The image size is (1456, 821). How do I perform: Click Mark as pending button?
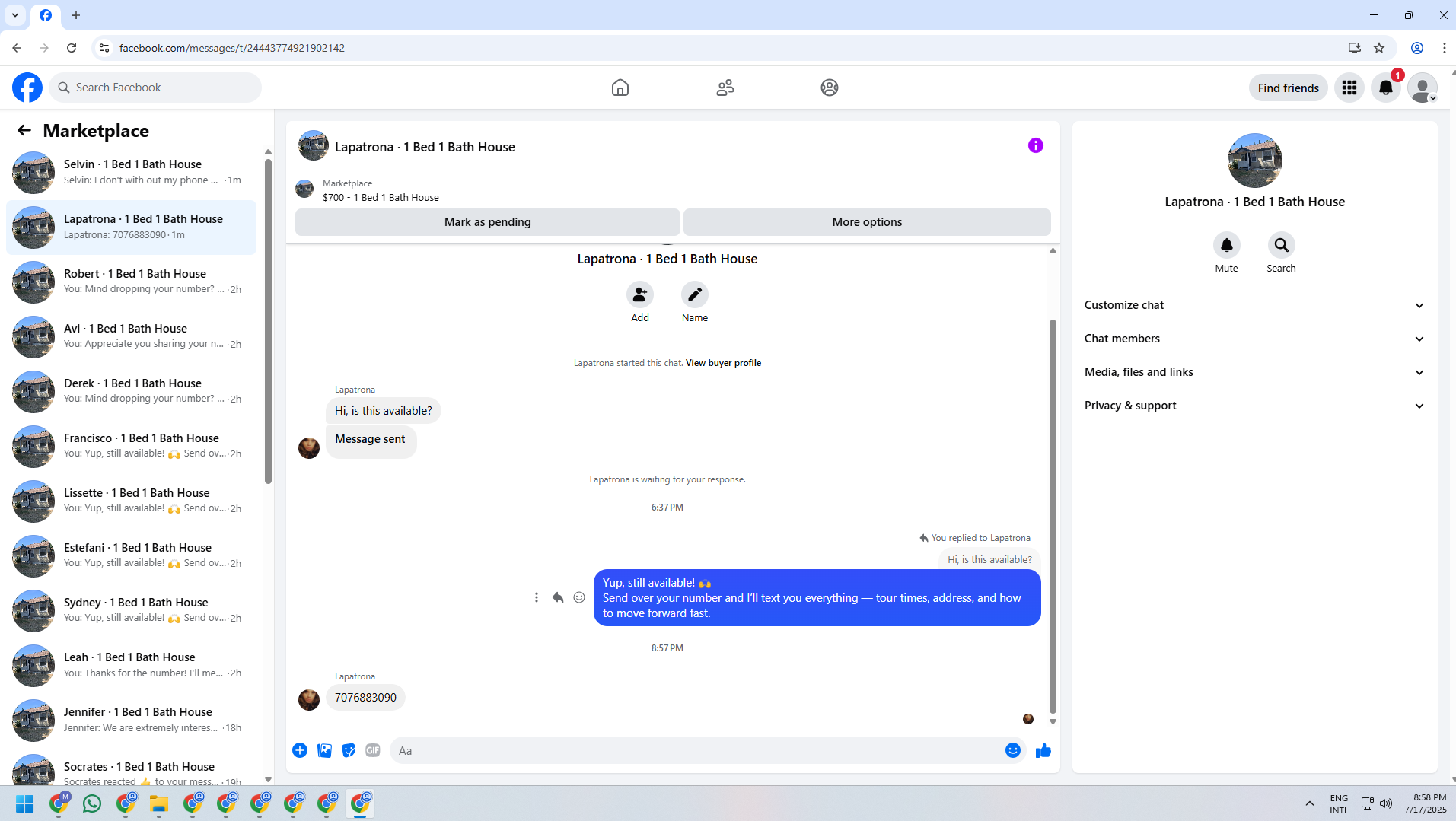click(488, 222)
